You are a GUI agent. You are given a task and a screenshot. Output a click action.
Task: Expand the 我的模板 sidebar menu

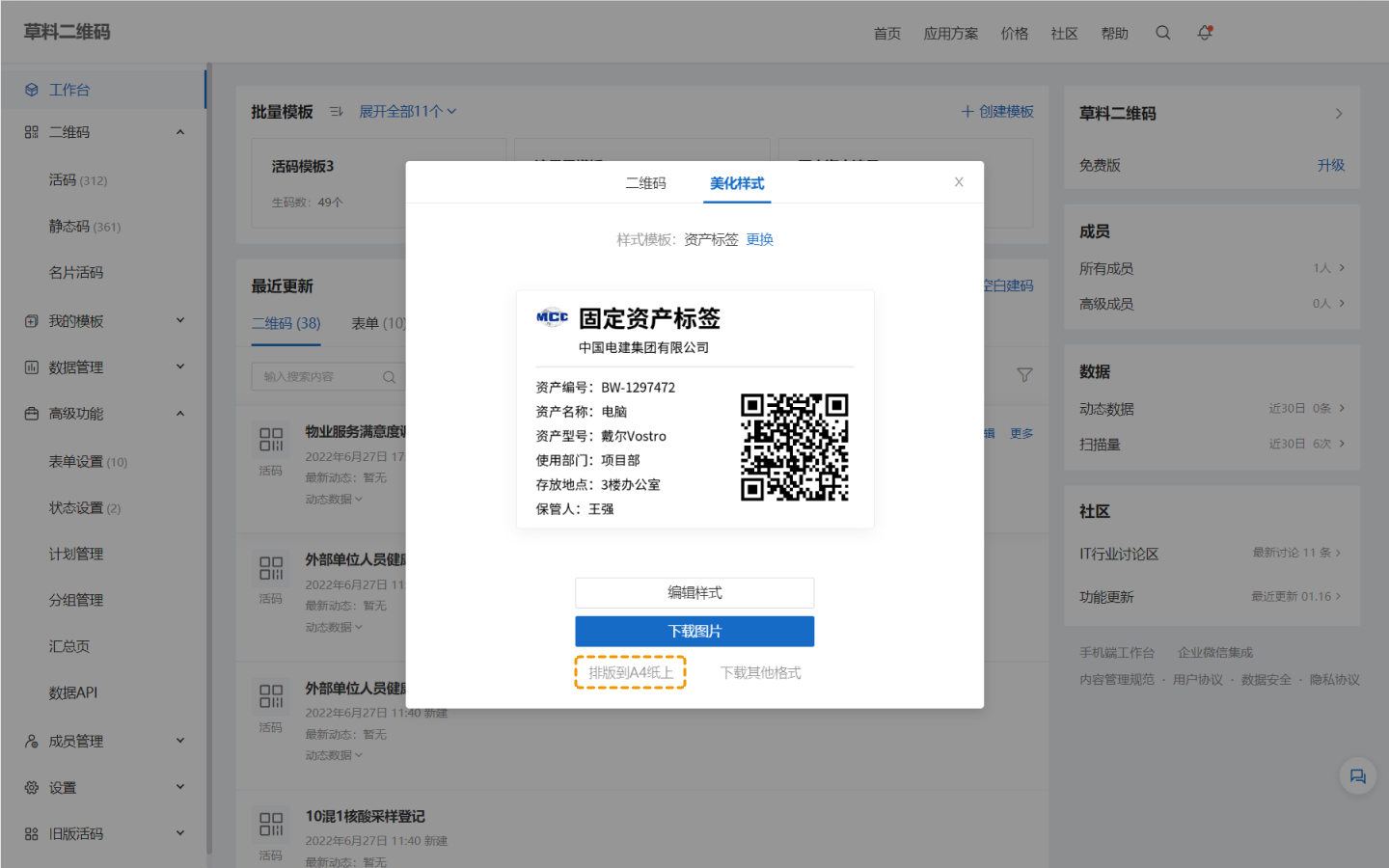(x=180, y=321)
